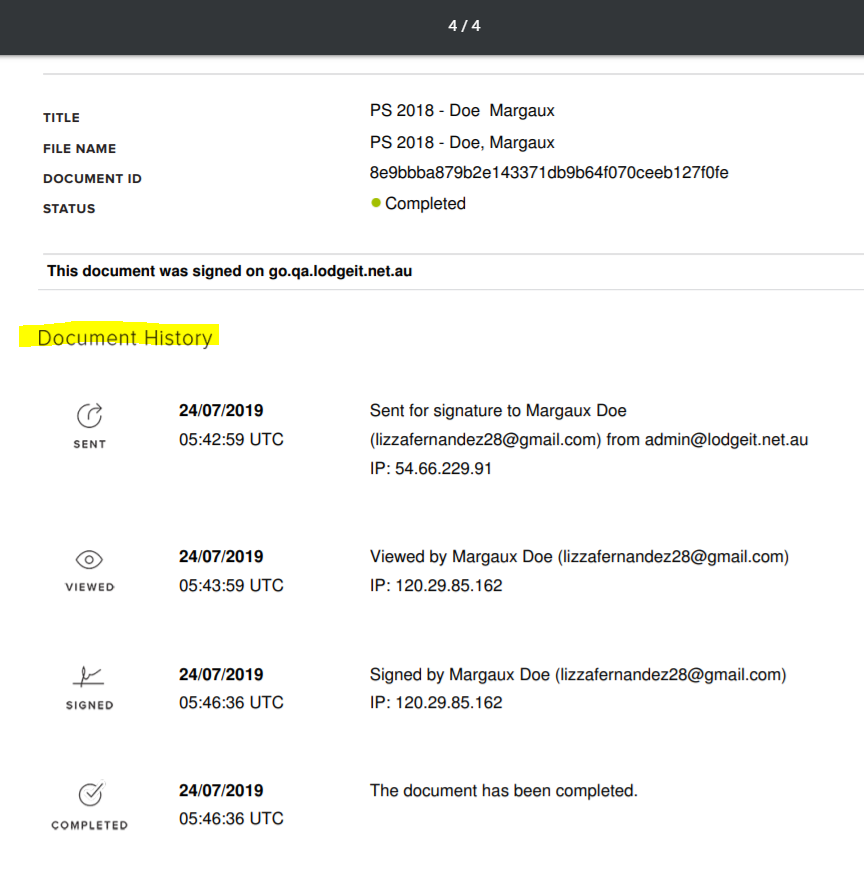
Task: Click the green Completed status dot
Action: pyautogui.click(x=376, y=203)
